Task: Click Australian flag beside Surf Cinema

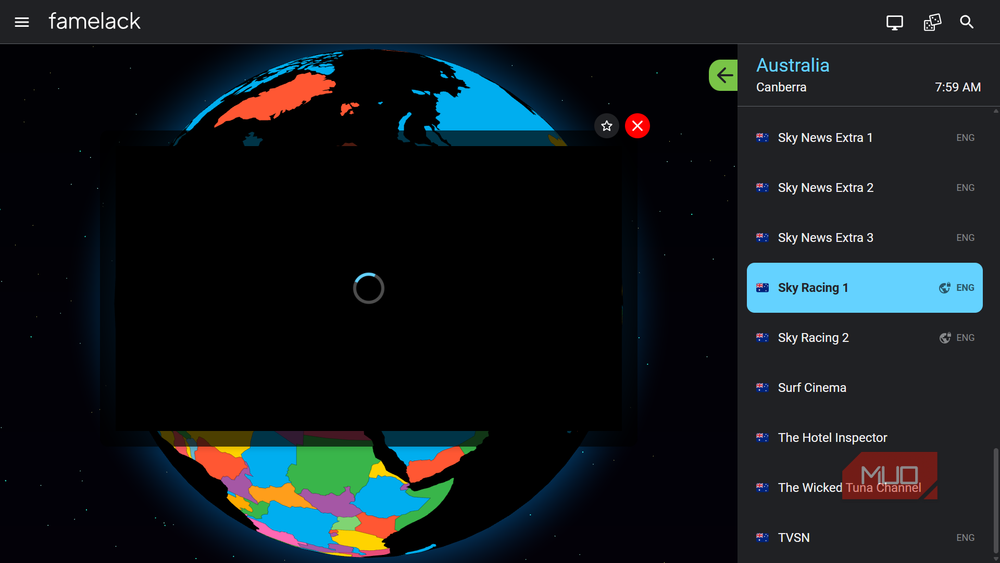Action: 762,388
